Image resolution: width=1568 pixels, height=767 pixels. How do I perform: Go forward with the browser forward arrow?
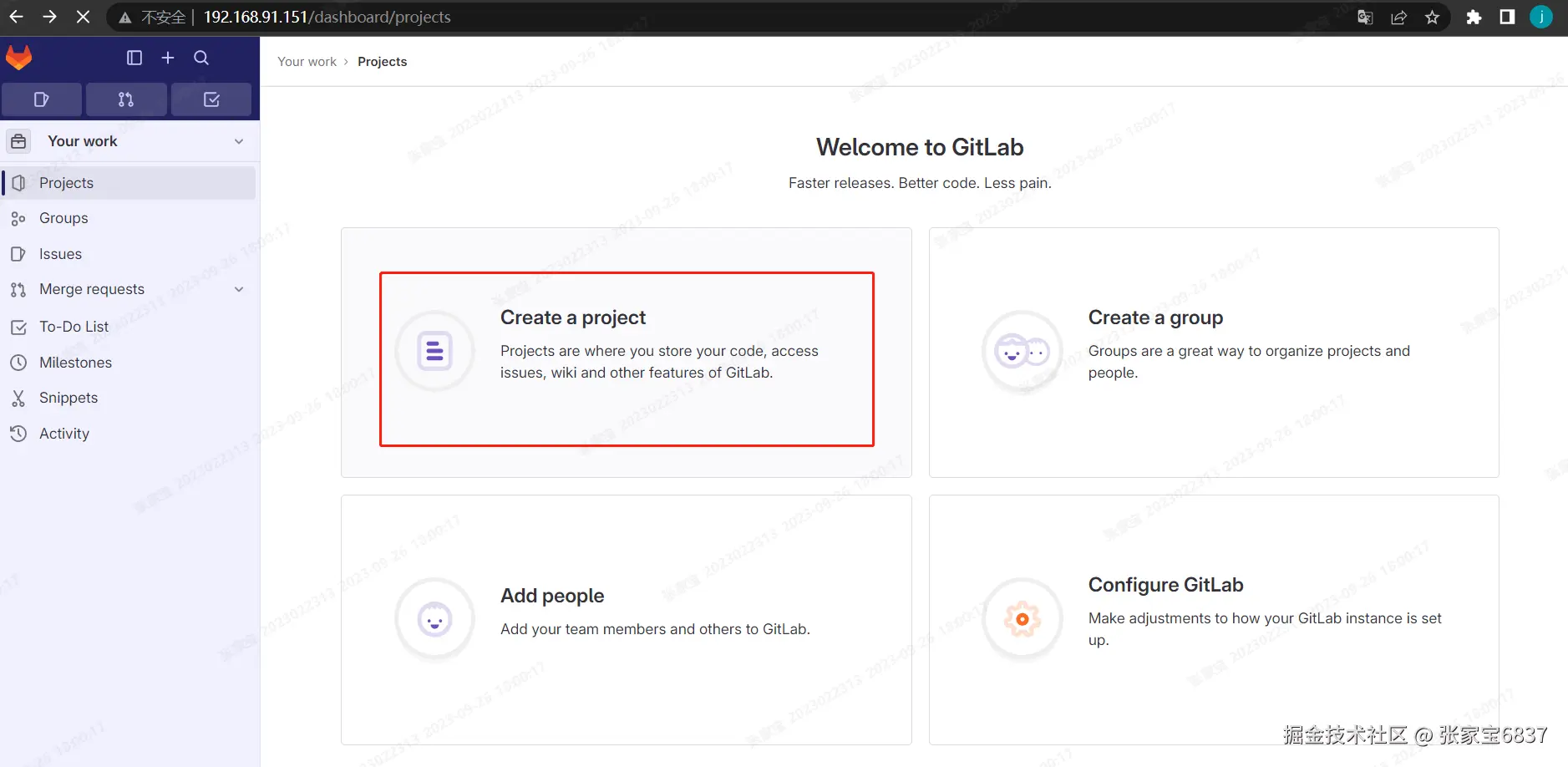tap(49, 17)
